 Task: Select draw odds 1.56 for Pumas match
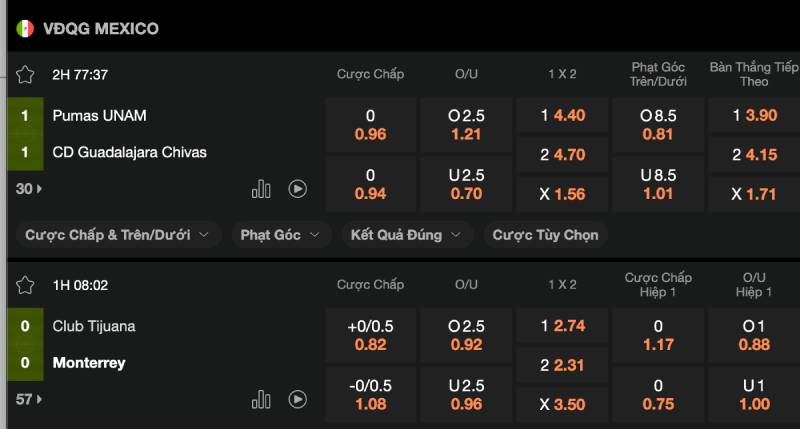pos(563,194)
